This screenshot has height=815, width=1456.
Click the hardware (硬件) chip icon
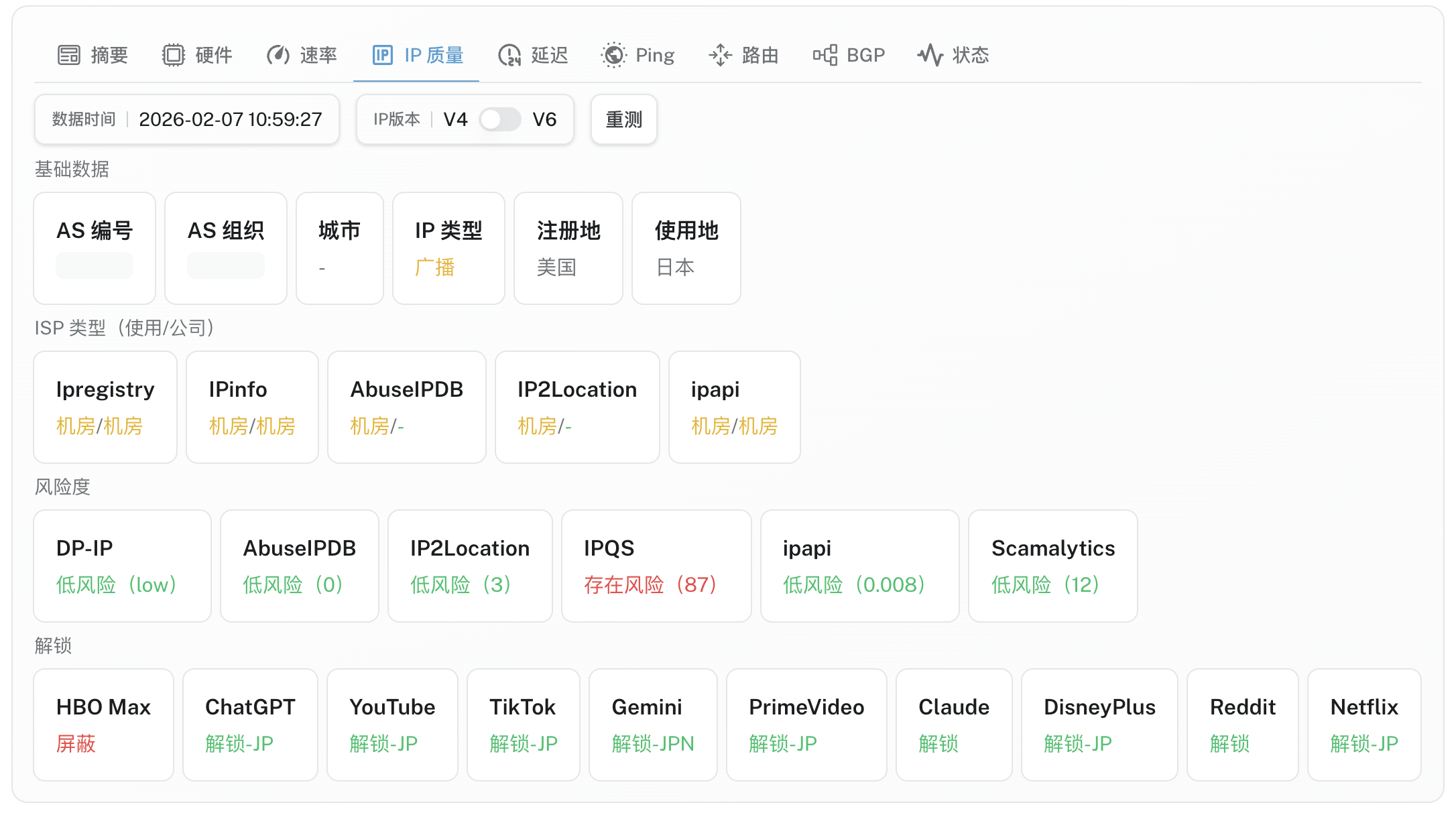click(x=173, y=55)
